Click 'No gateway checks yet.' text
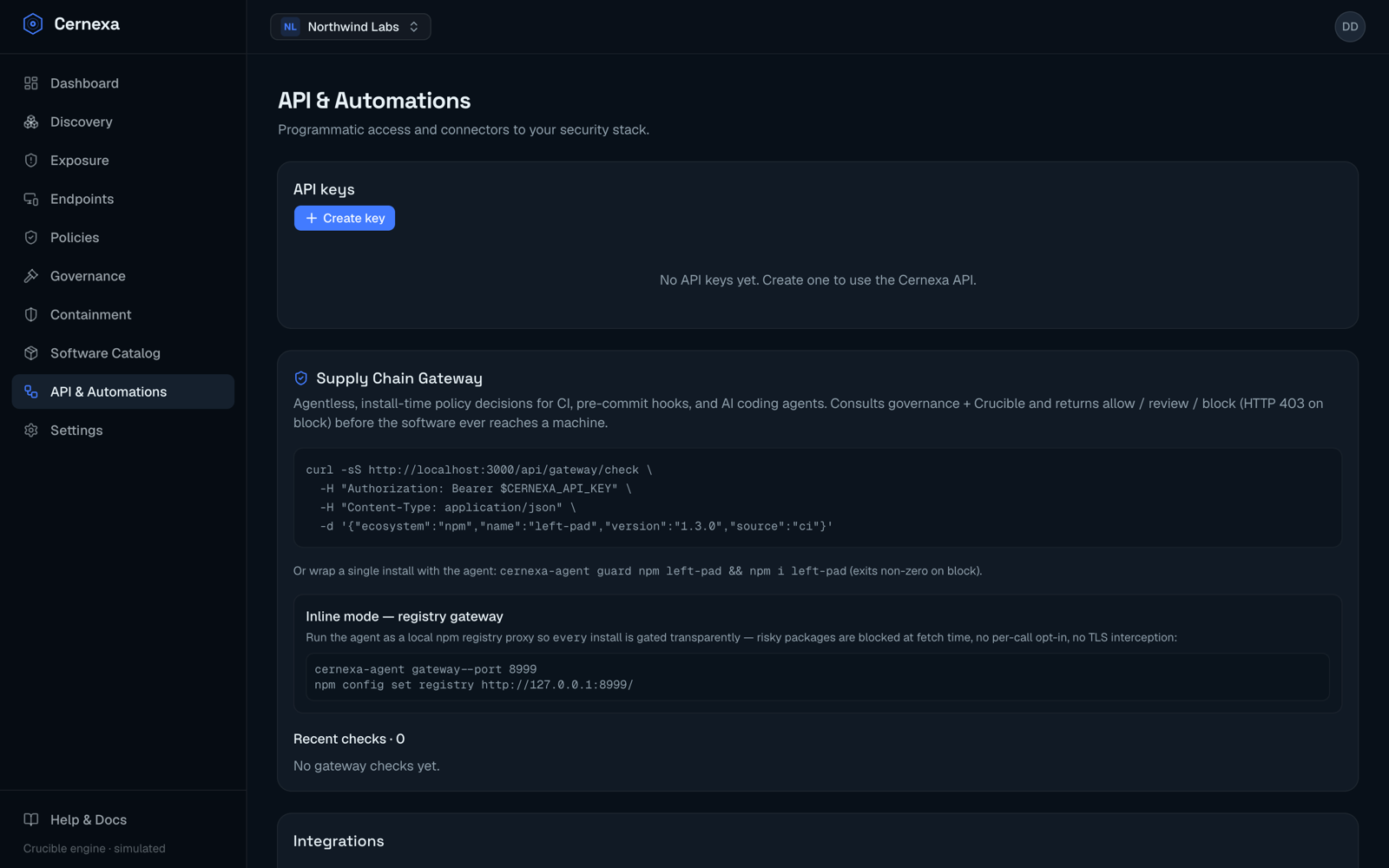This screenshot has height=868, width=1389. point(366,766)
